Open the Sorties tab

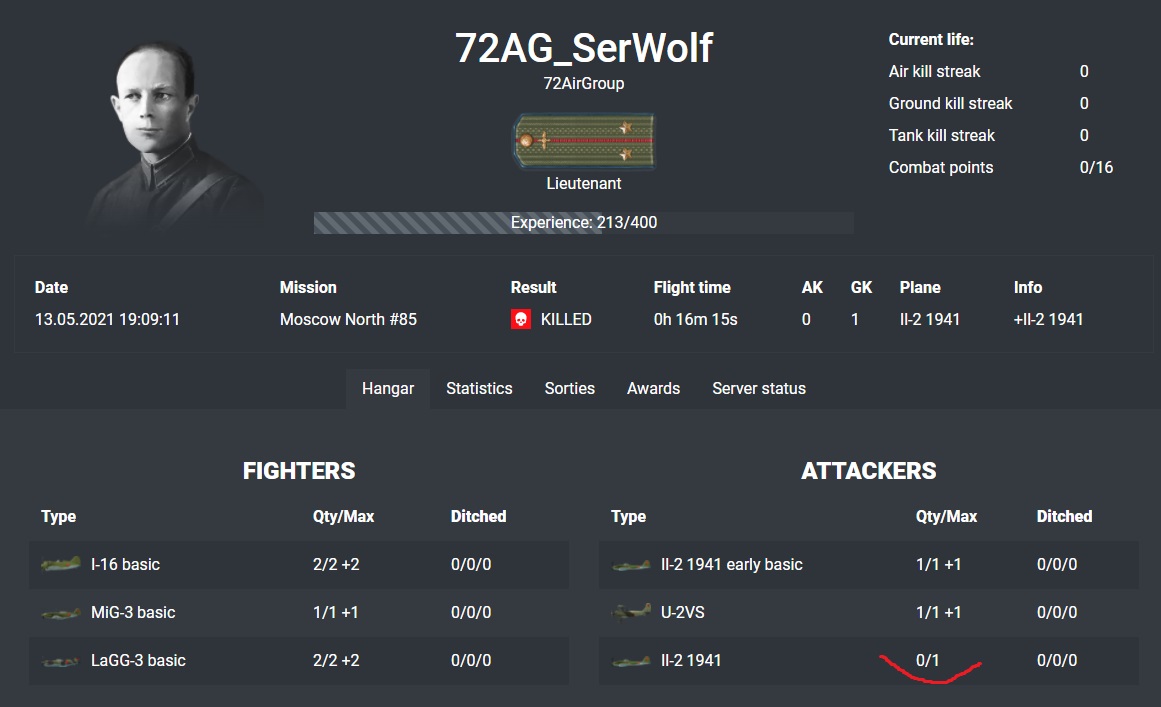coord(569,389)
